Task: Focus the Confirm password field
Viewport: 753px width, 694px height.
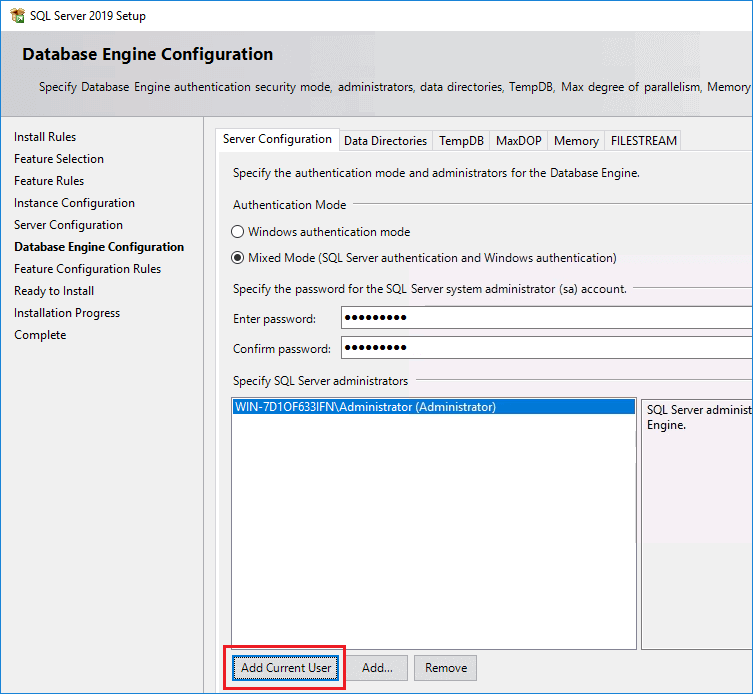Action: click(x=547, y=347)
